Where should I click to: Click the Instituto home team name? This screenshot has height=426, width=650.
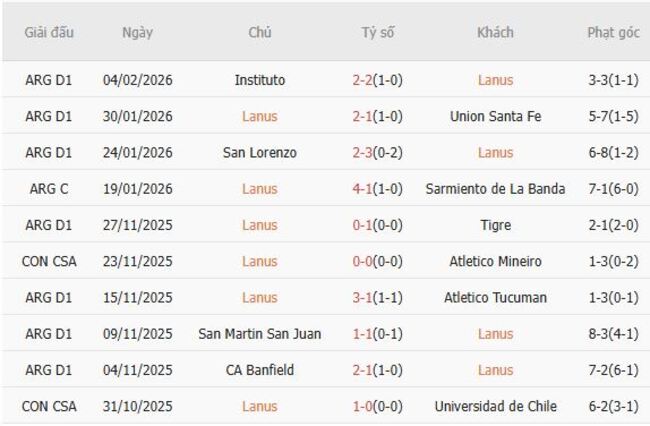point(260,80)
